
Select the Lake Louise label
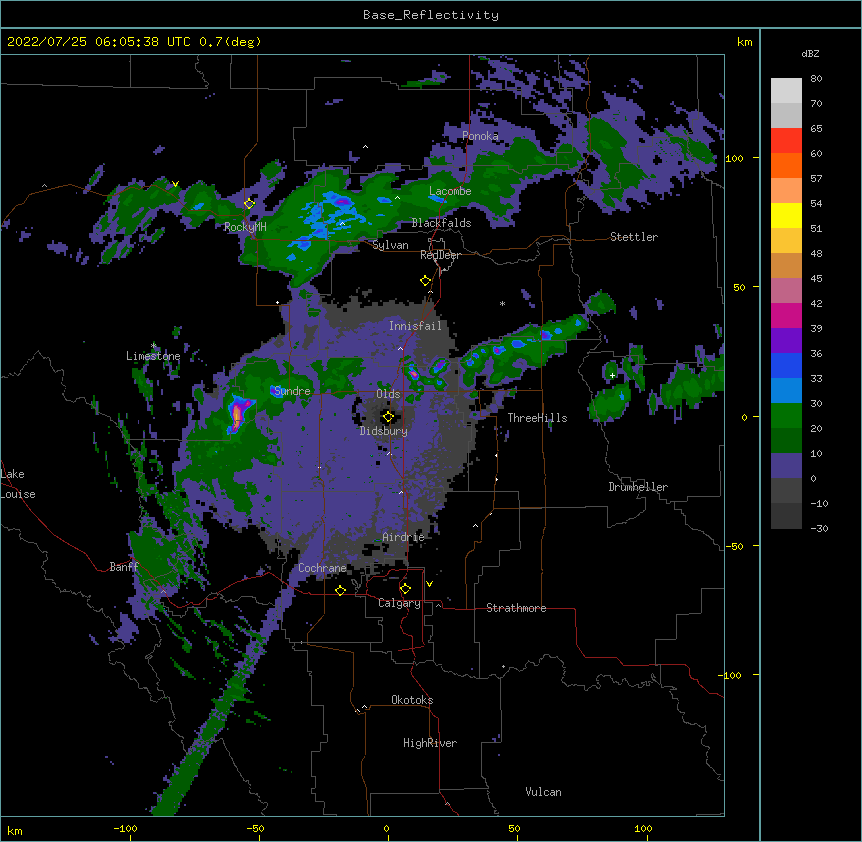(18, 484)
